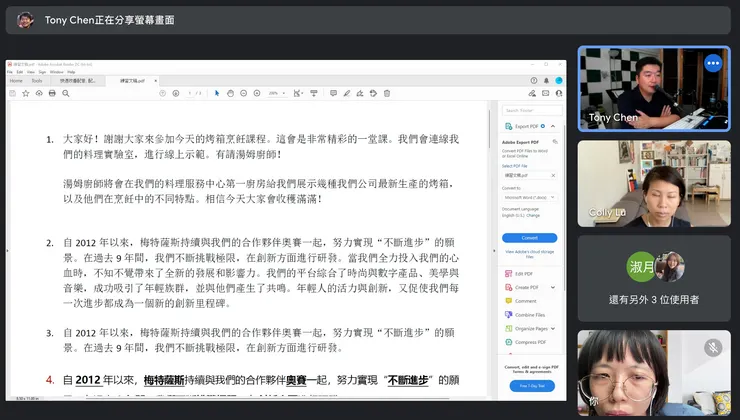Viewport: 740px width, 420px height.
Task: Click the save file icon in Acrobat toolbar
Action: point(13,93)
